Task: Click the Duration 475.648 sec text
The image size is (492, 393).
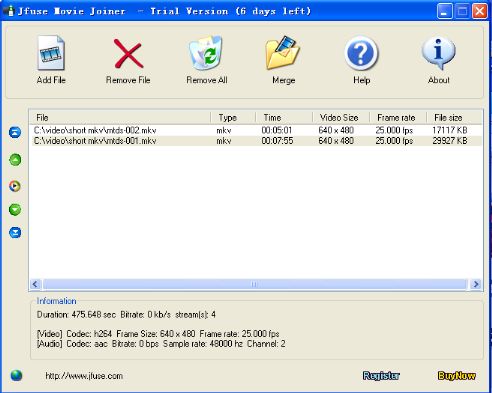Action: [x=76, y=315]
